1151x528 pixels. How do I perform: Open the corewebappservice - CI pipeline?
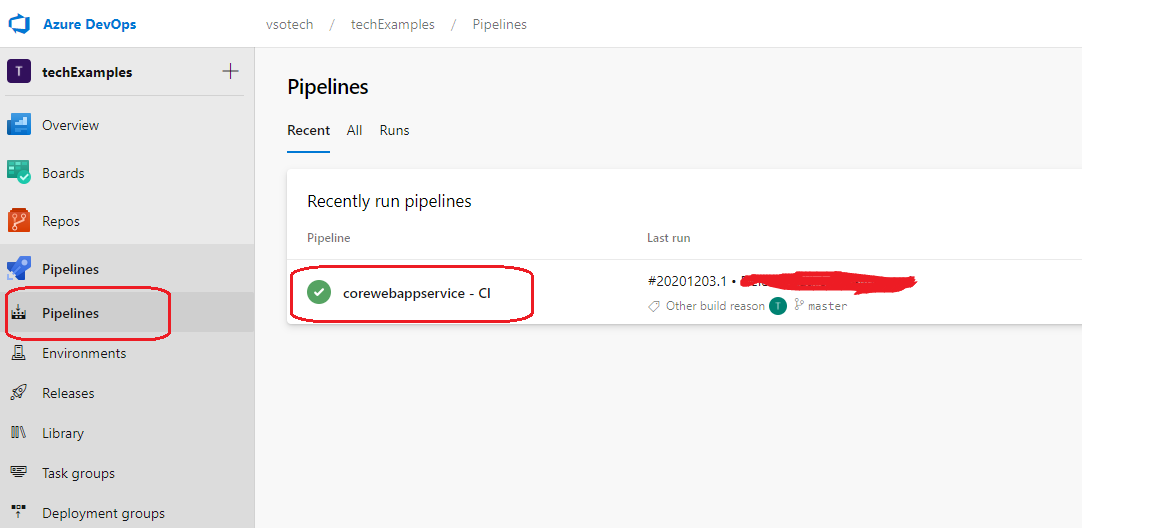click(416, 293)
